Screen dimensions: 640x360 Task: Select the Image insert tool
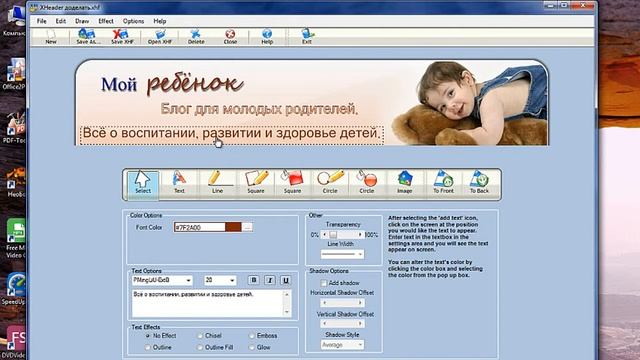tap(404, 183)
